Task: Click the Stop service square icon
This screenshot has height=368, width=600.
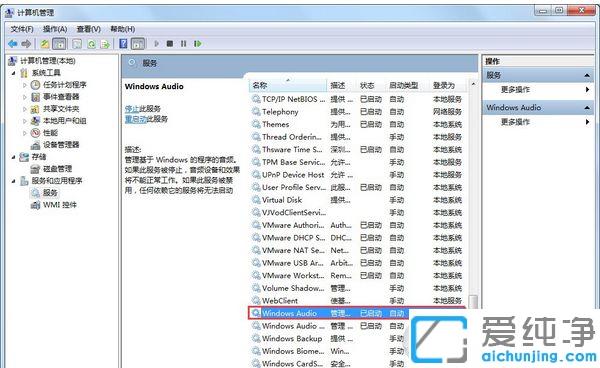Action: tap(170, 44)
